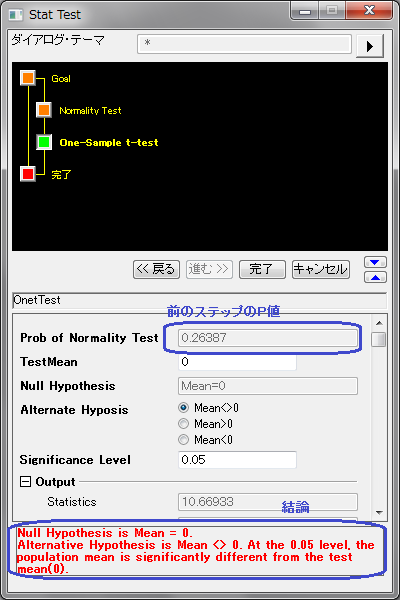This screenshot has width=400, height=600.
Task: Click the settings panel scrollbar thumb
Action: click(379, 339)
